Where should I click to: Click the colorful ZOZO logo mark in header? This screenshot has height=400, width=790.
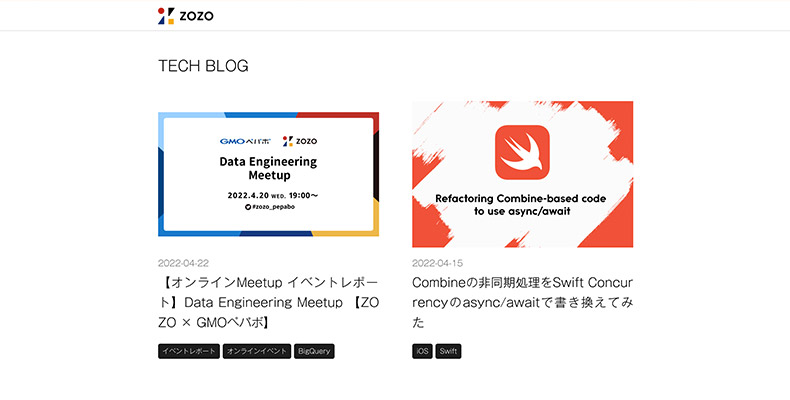[x=166, y=16]
